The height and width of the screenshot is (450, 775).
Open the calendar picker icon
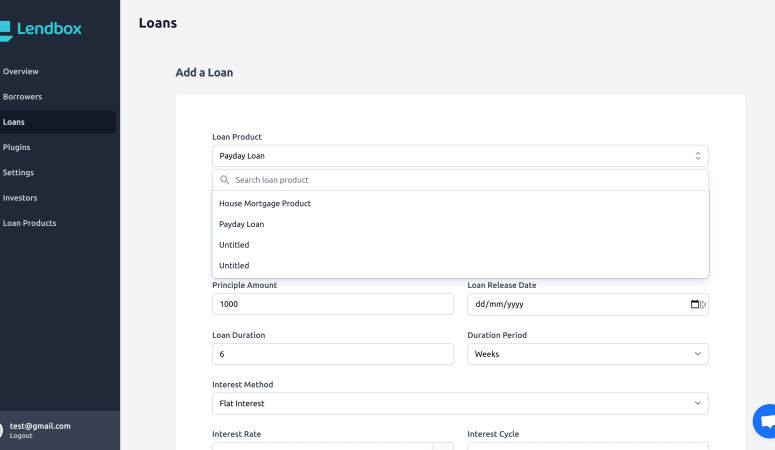click(x=694, y=304)
